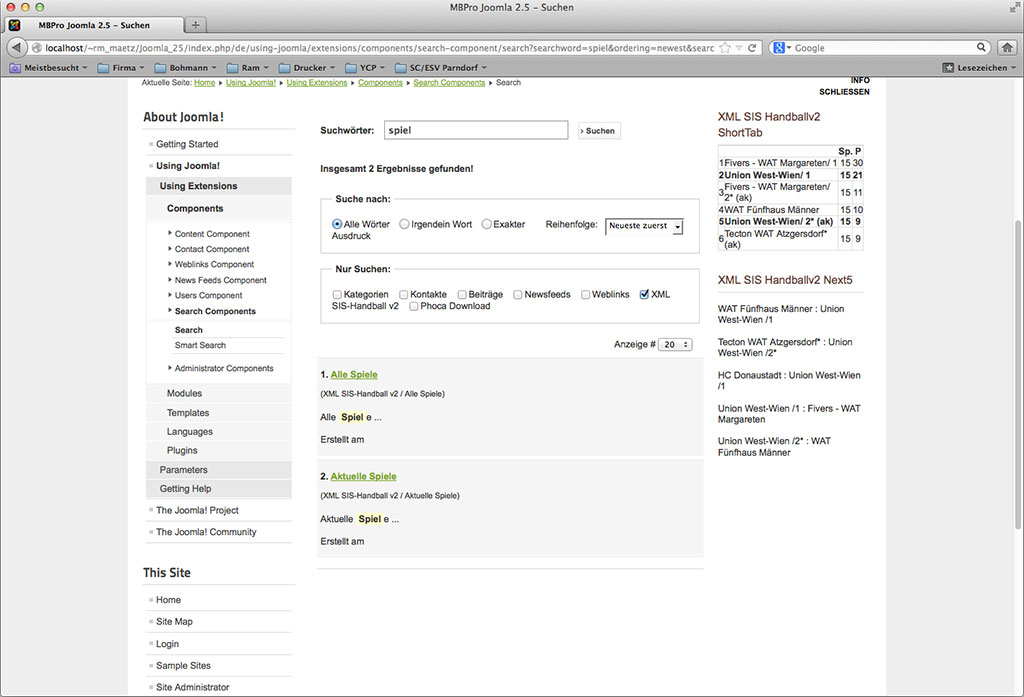Click the search magnifier icon in Google box
Screen dimensions: 1024x697
tap(981, 47)
